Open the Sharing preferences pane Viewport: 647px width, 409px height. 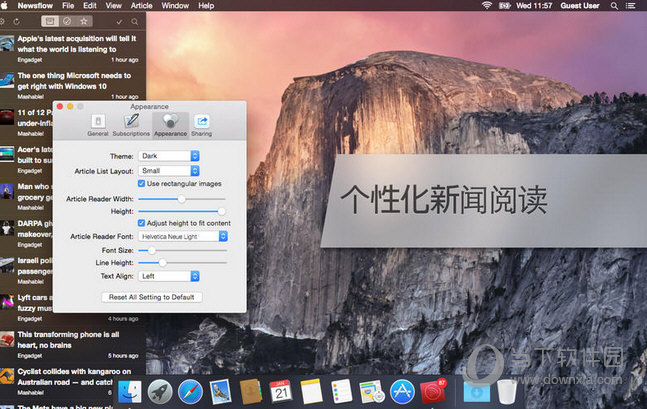201,125
